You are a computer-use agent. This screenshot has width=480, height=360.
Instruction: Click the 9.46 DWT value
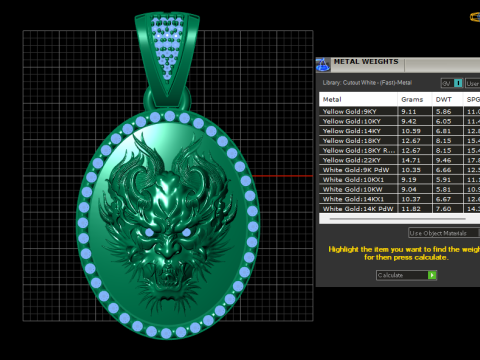click(444, 160)
